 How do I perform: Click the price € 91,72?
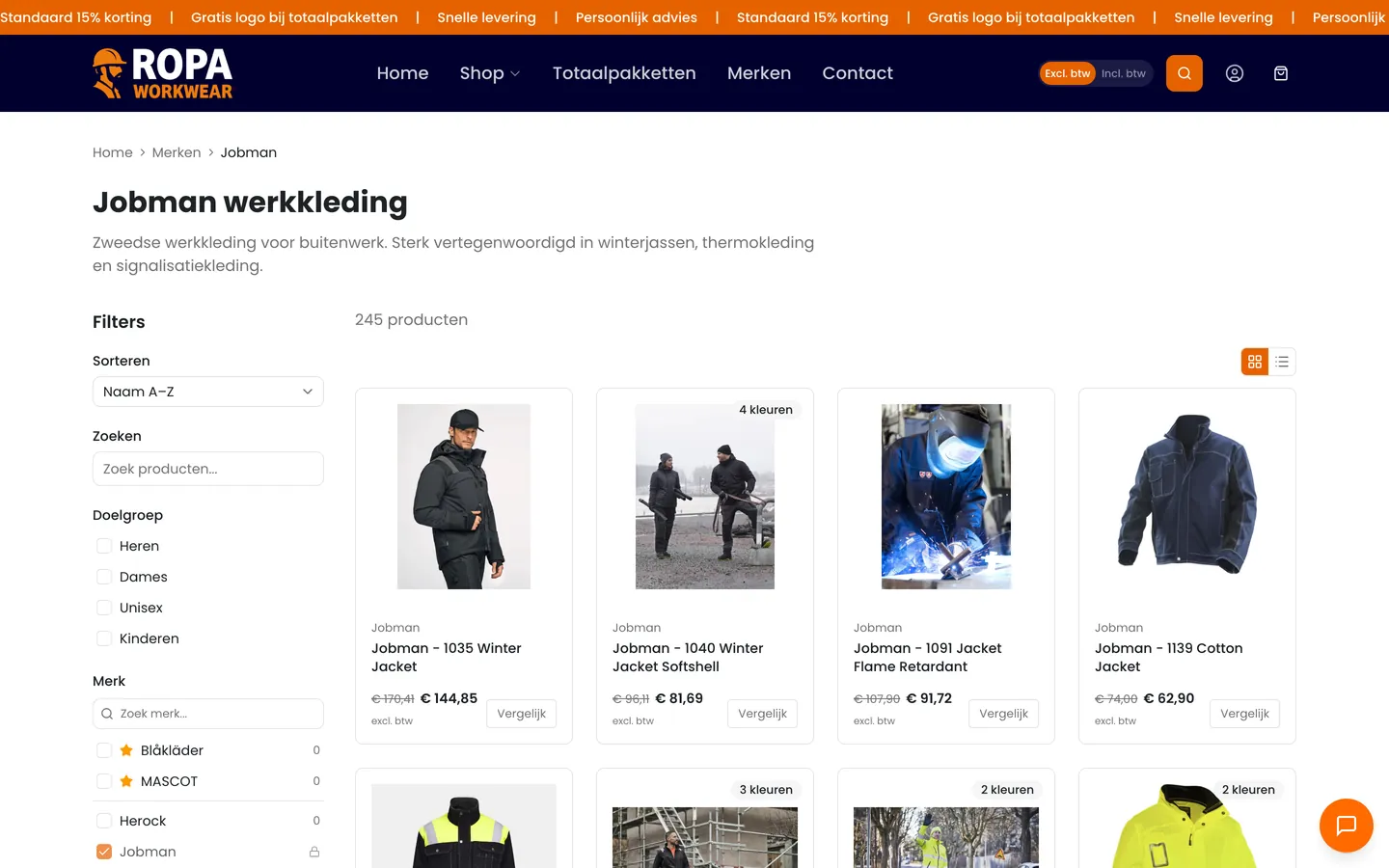click(929, 698)
